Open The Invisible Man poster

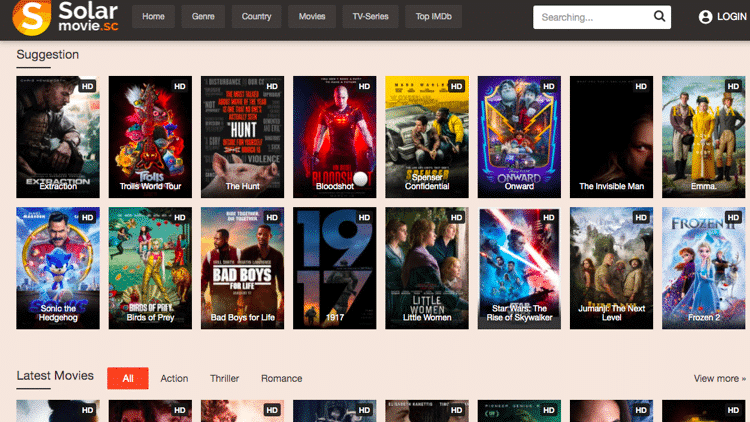(x=611, y=137)
